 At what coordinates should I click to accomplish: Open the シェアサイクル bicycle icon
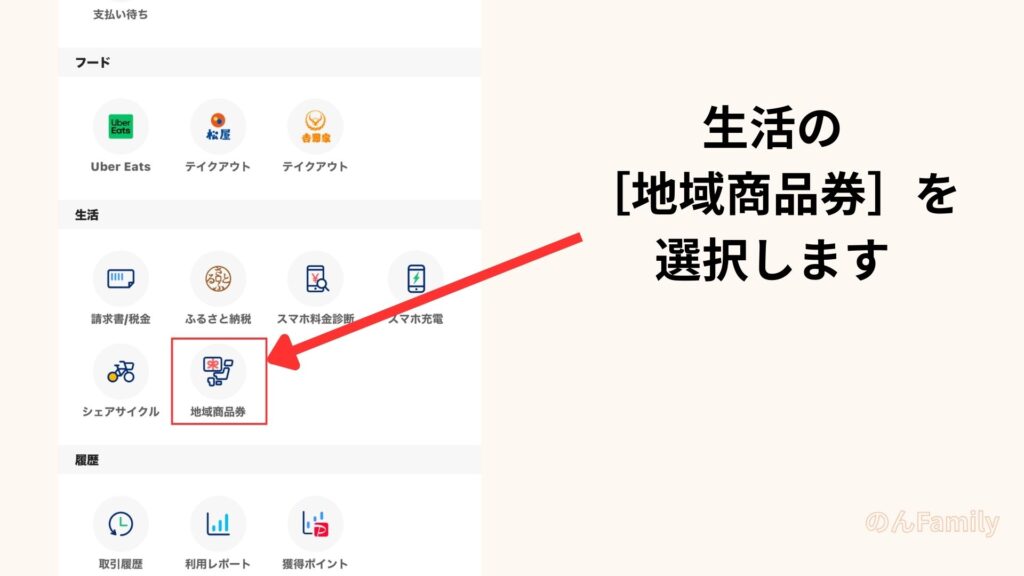(x=121, y=372)
